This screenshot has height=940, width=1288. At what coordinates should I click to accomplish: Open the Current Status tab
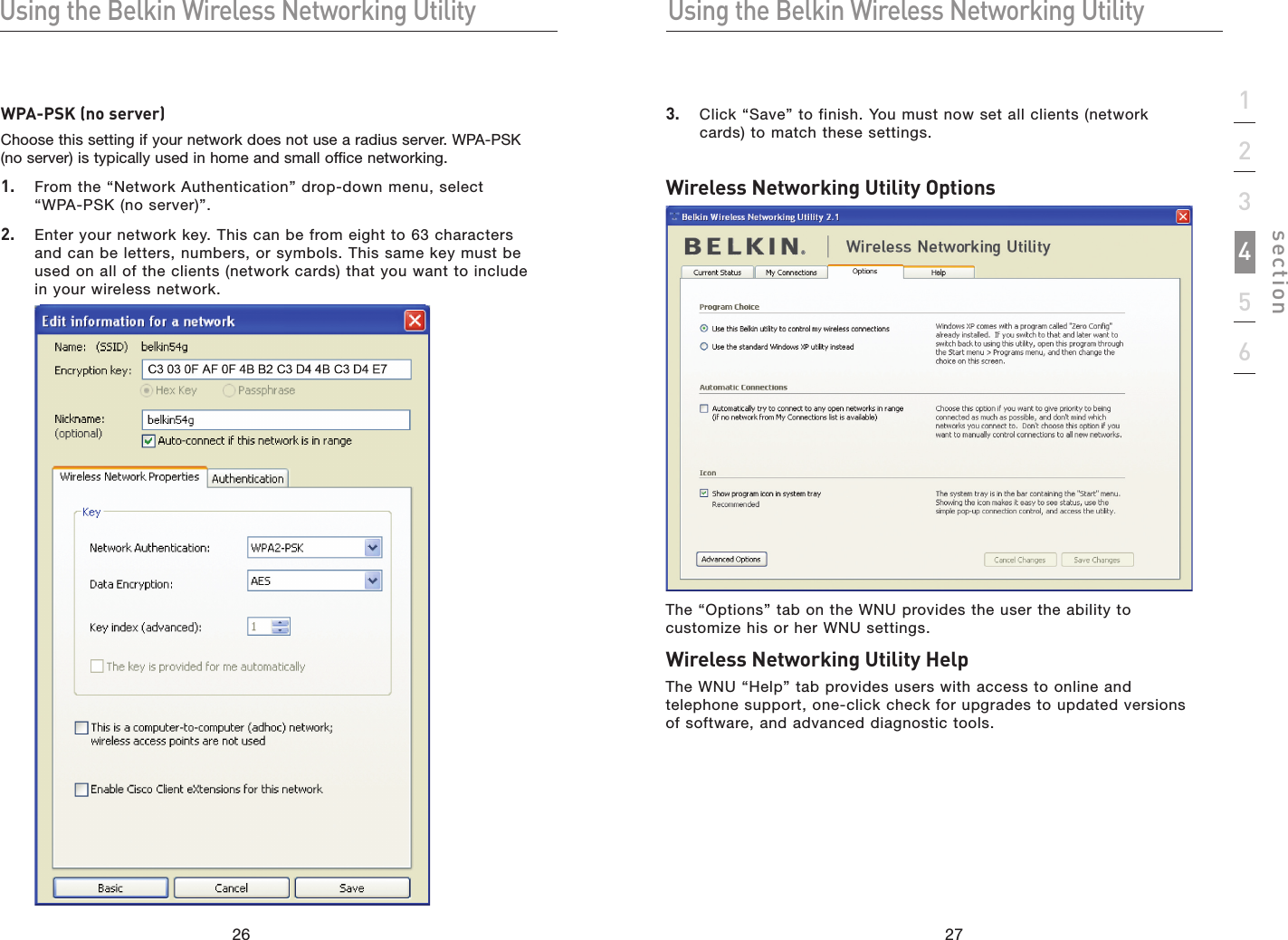coord(717,272)
